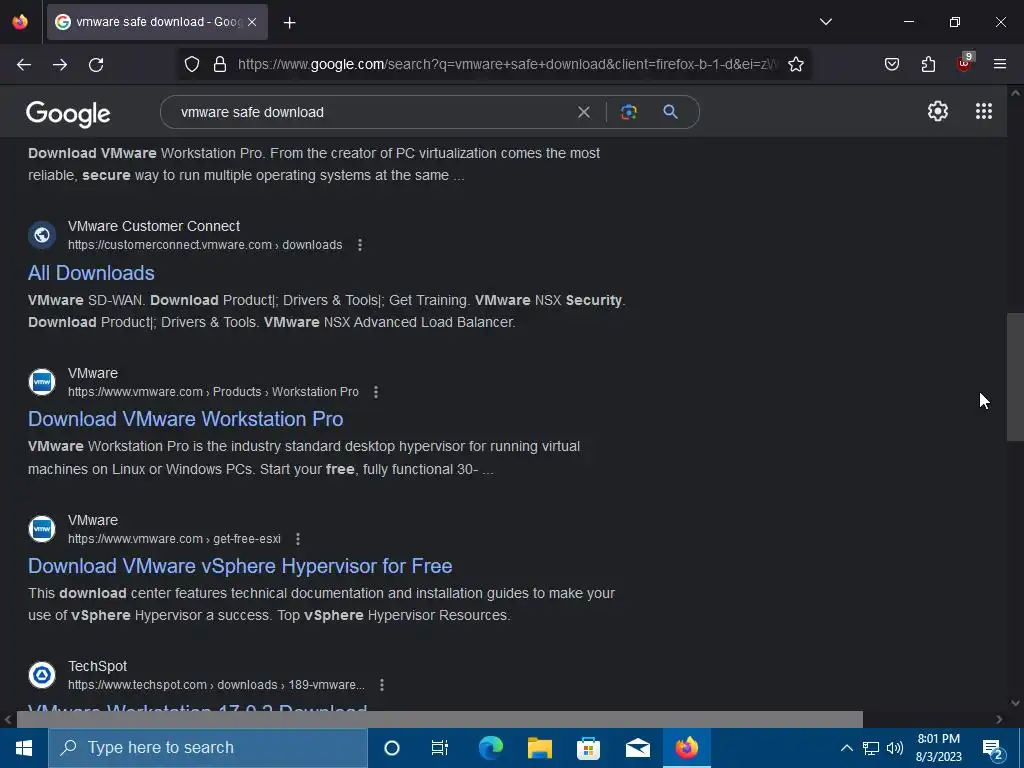
Task: Open Cortana circle on taskbar
Action: [x=392, y=748]
